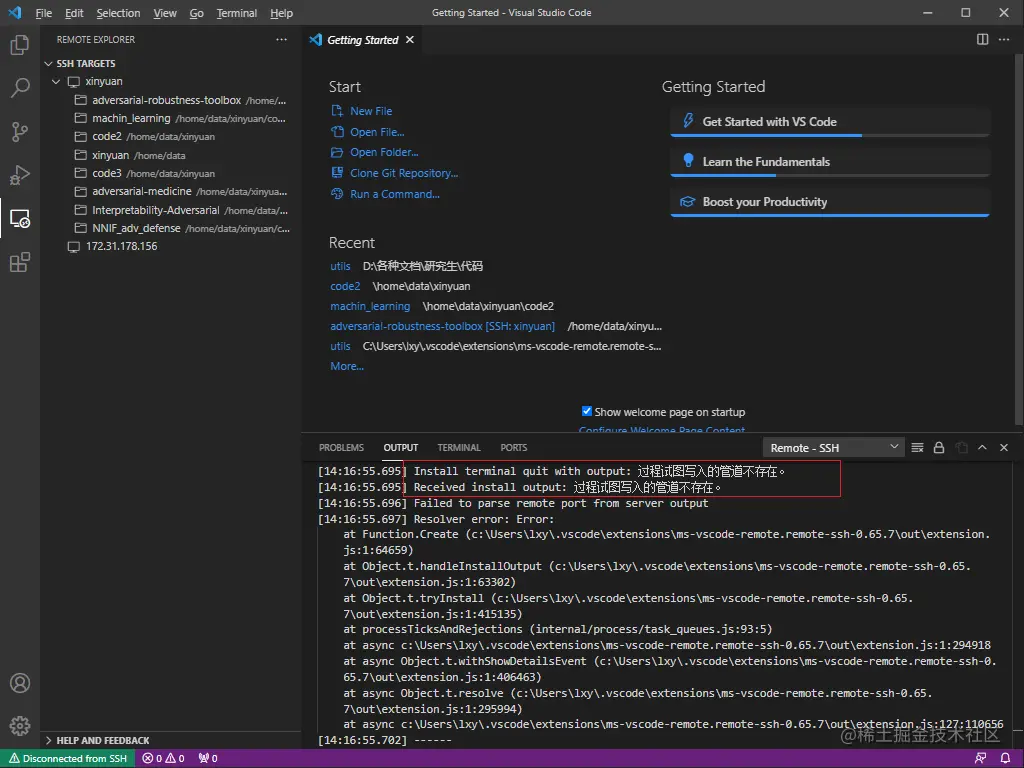1024x768 pixels.
Task: Maximize panel with the chevron-up icon
Action: point(982,448)
